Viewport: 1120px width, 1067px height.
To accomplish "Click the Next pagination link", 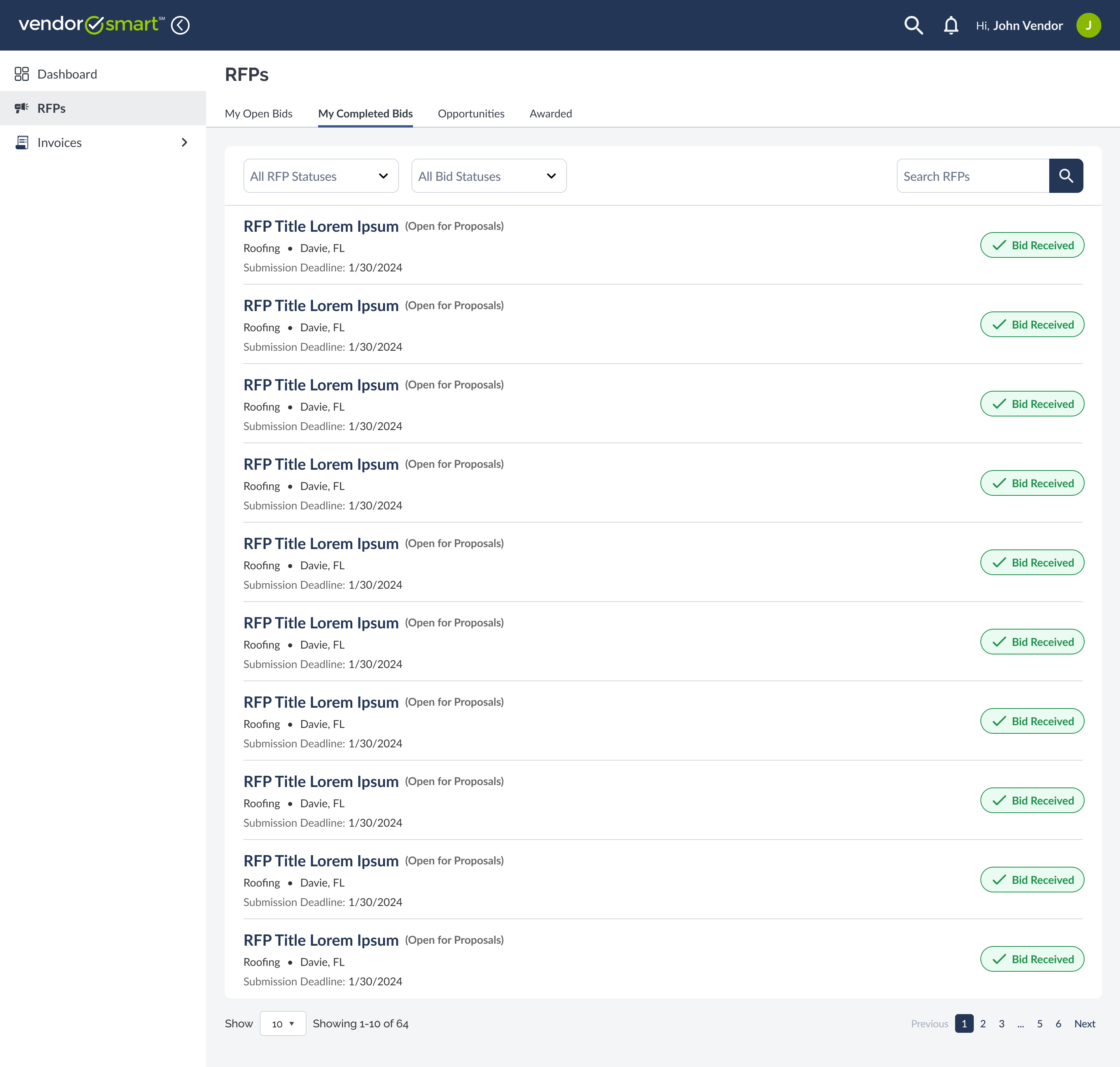I will point(1084,1023).
